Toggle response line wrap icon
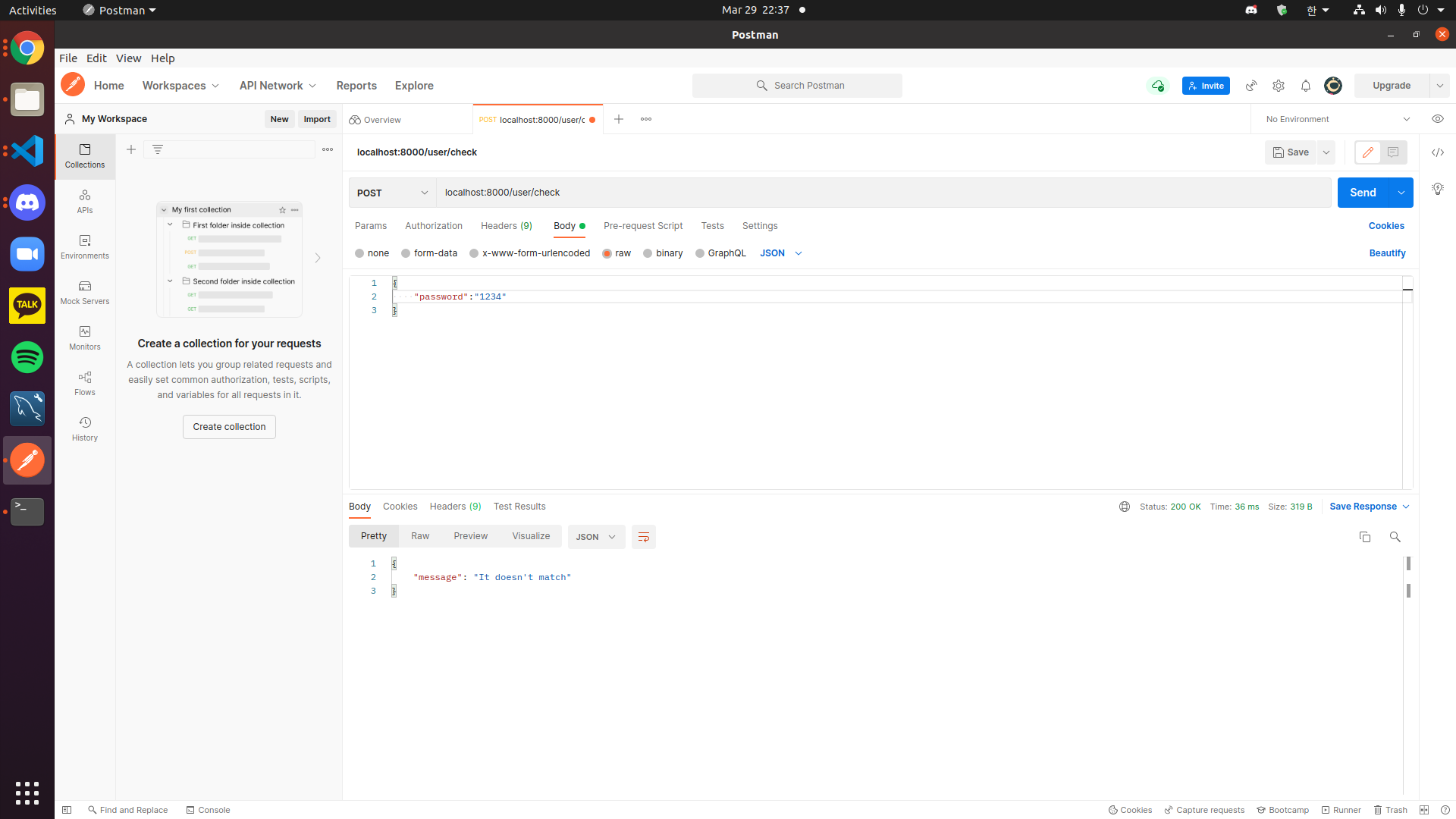The height and width of the screenshot is (819, 1456). [x=644, y=537]
